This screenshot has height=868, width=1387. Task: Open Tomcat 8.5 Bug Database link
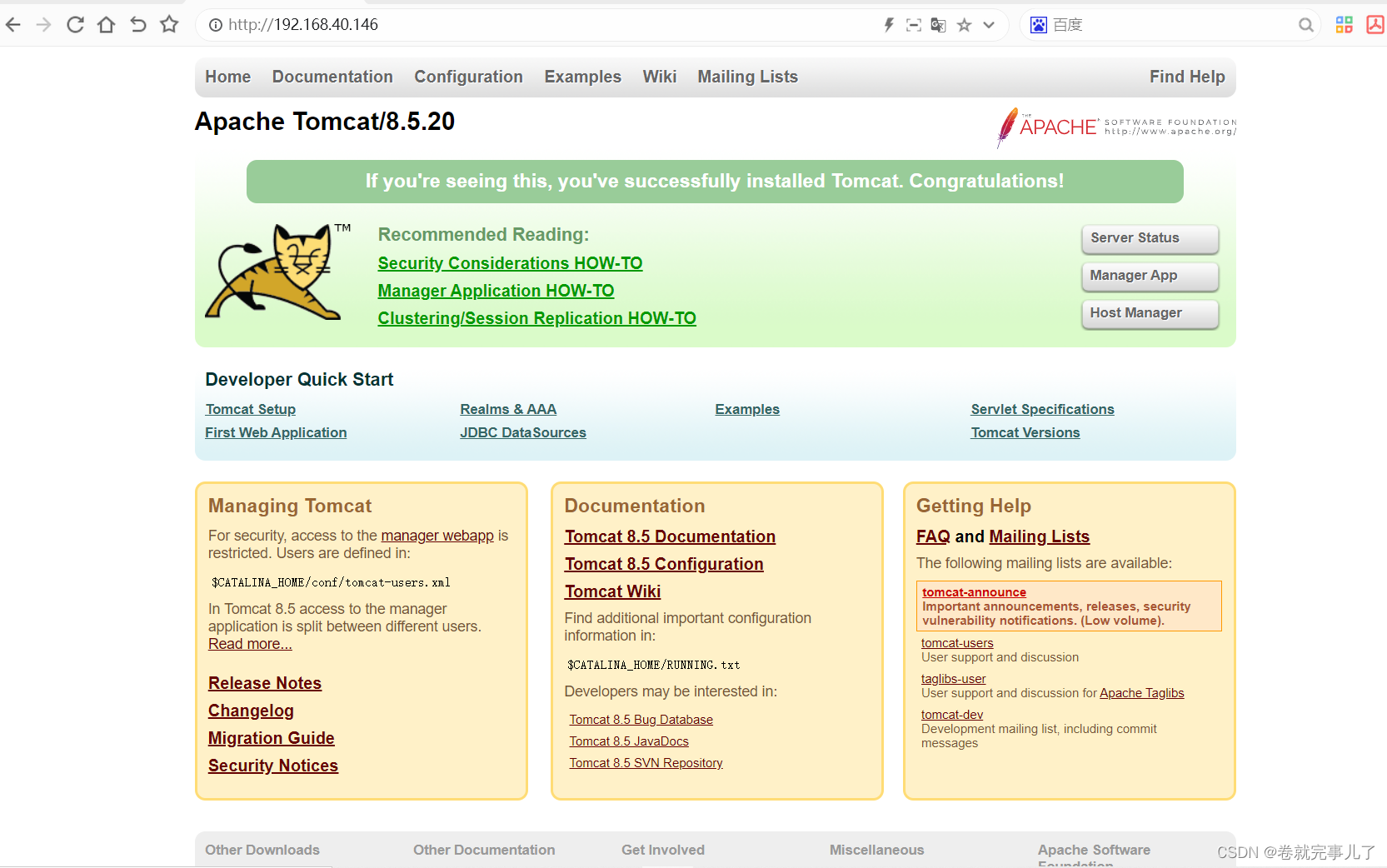pyautogui.click(x=641, y=720)
